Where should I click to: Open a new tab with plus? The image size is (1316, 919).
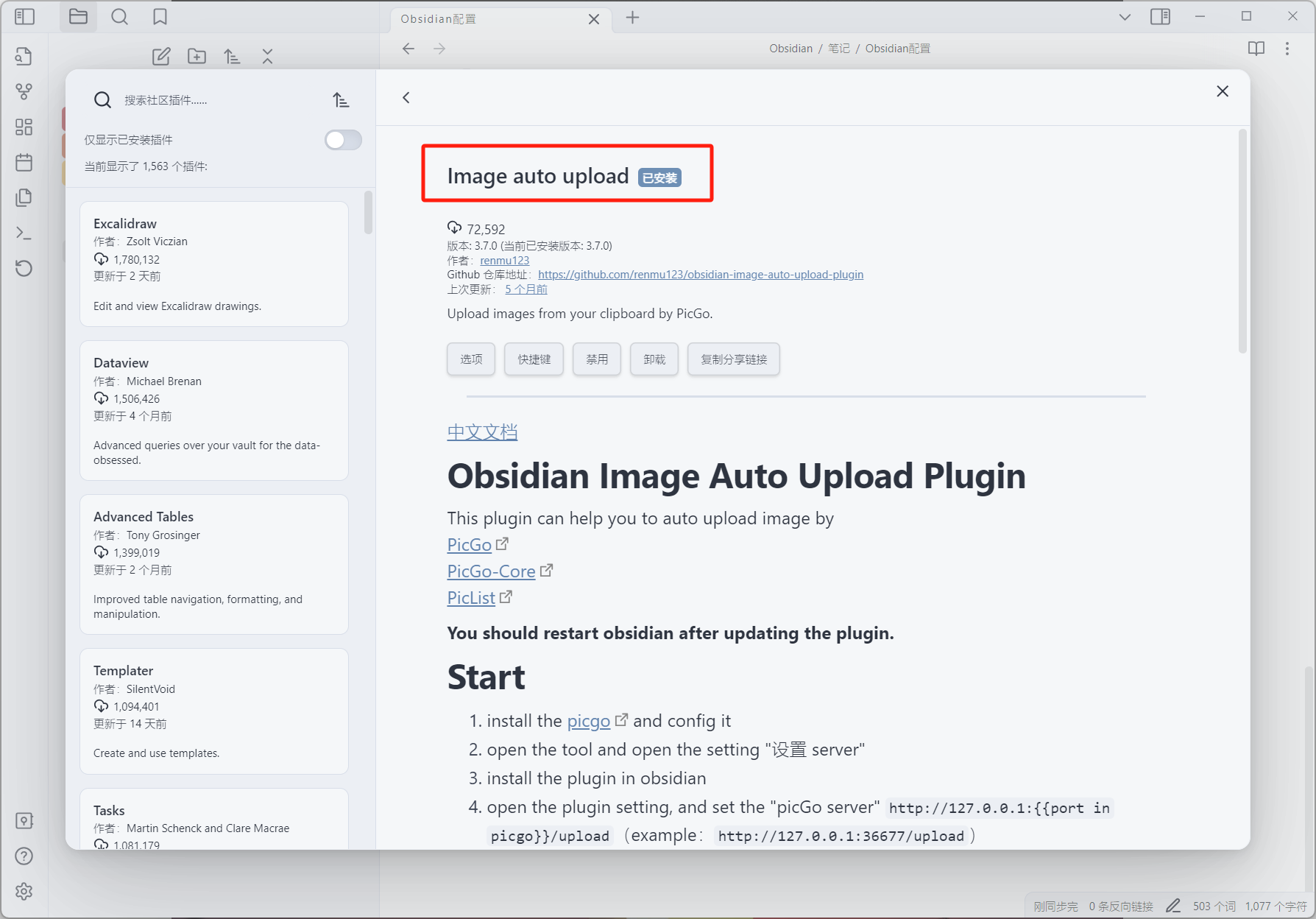632,18
